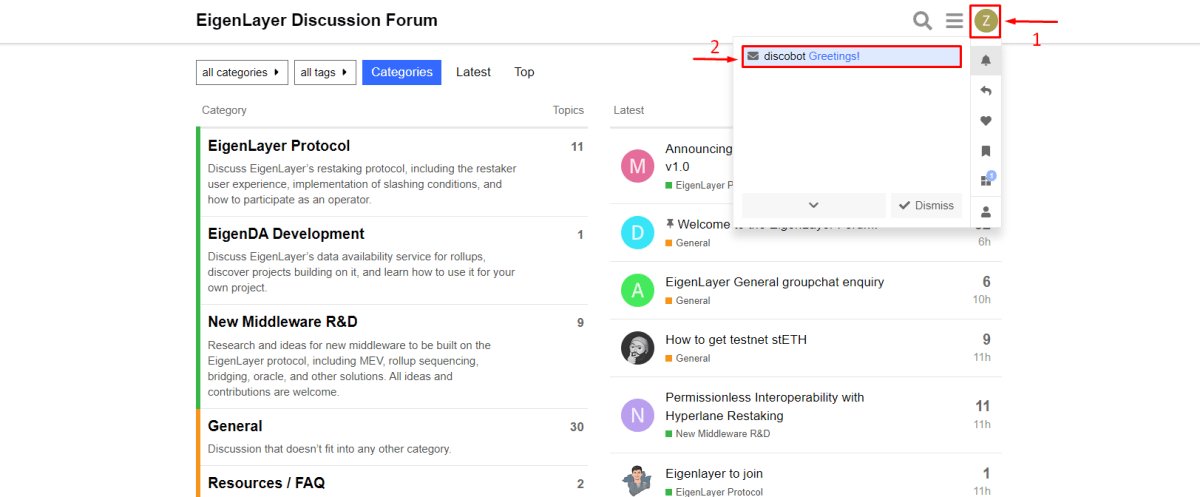The image size is (1200, 497).
Task: Open the search magnifier icon
Action: tap(922, 21)
